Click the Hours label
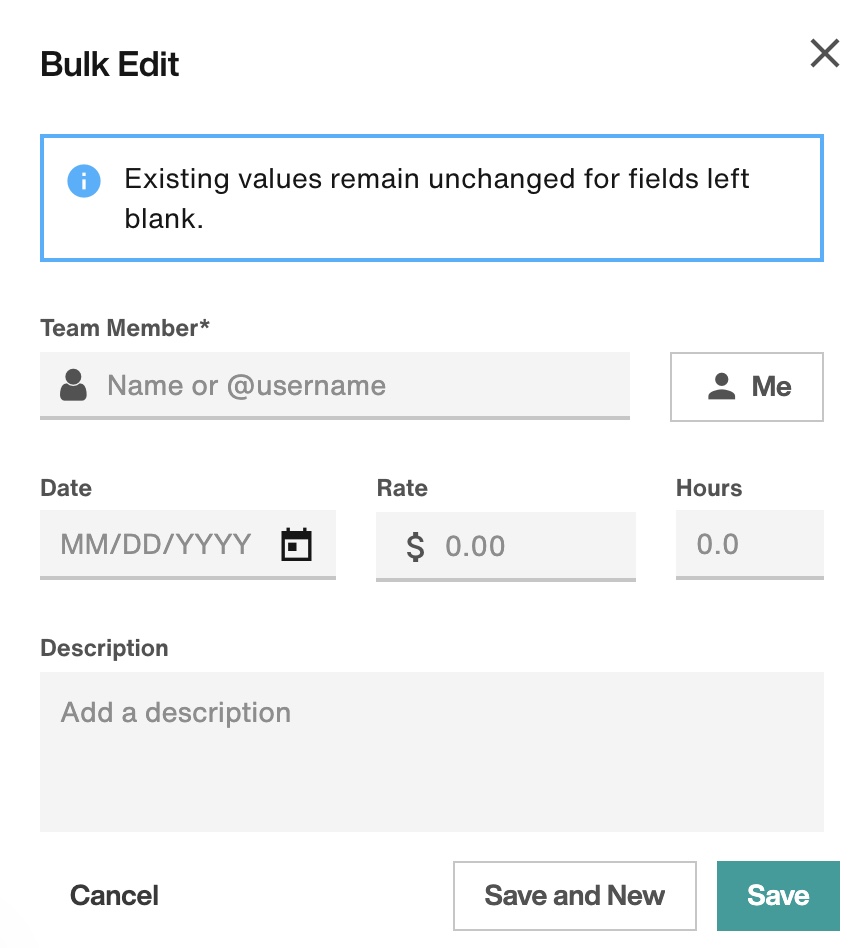This screenshot has width=860, height=948. coord(709,488)
